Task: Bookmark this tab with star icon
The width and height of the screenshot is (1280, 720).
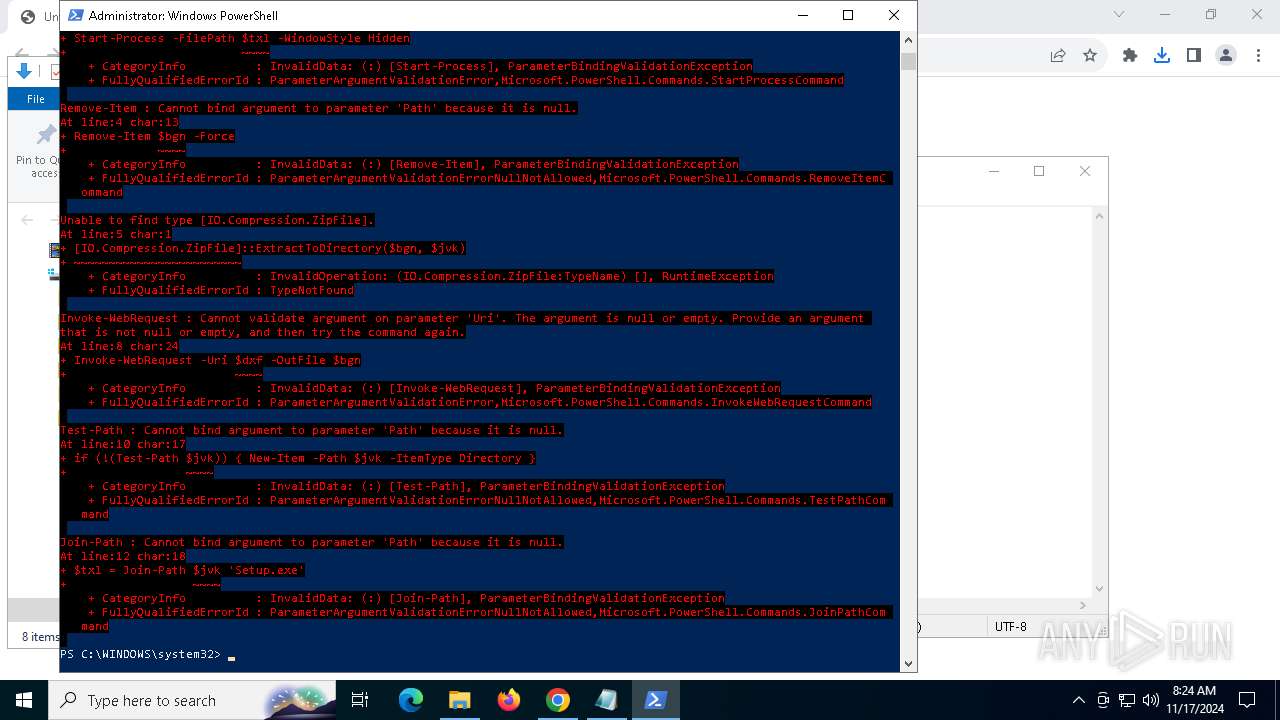Action: tap(1090, 56)
